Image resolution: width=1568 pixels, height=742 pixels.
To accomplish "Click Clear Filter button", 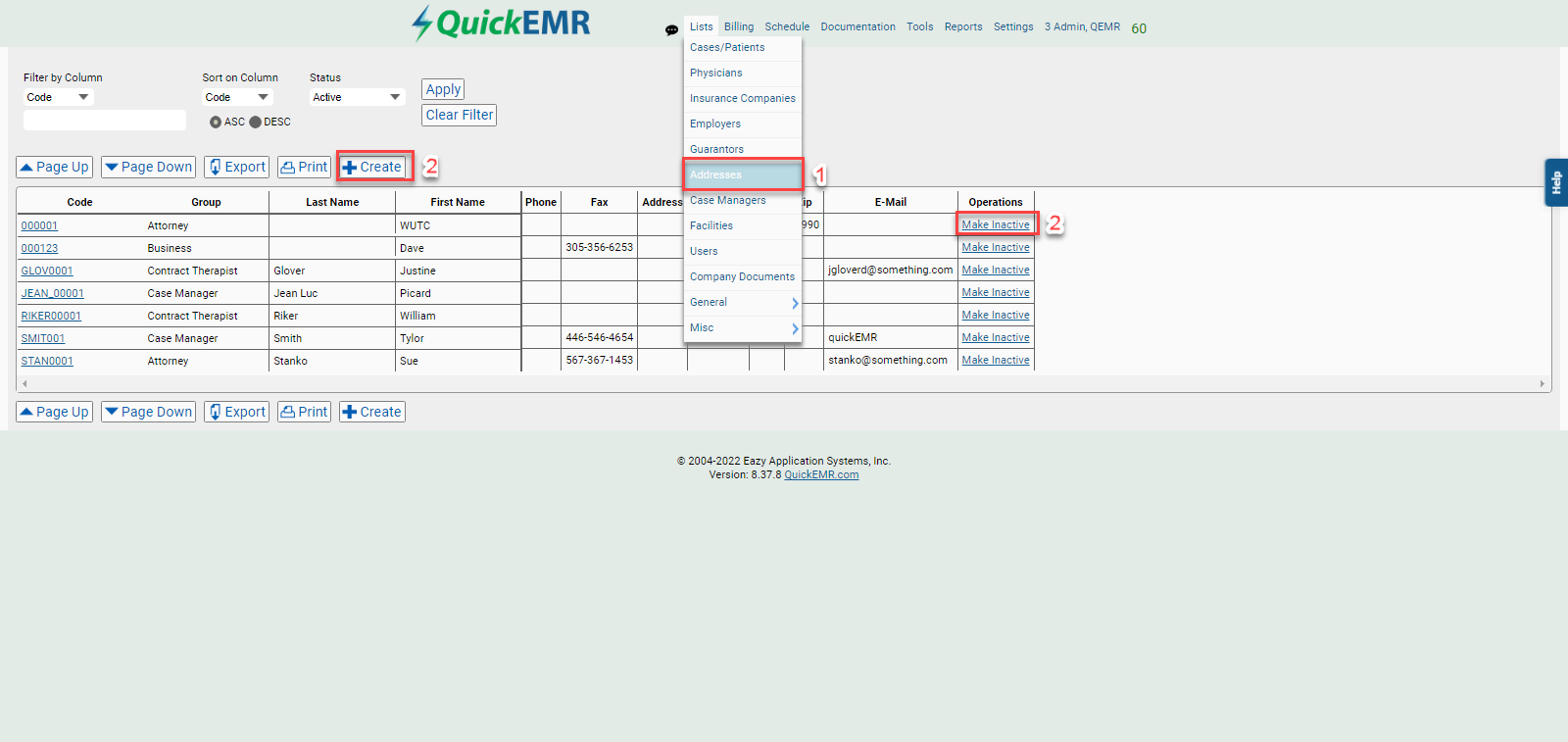I will (x=460, y=115).
